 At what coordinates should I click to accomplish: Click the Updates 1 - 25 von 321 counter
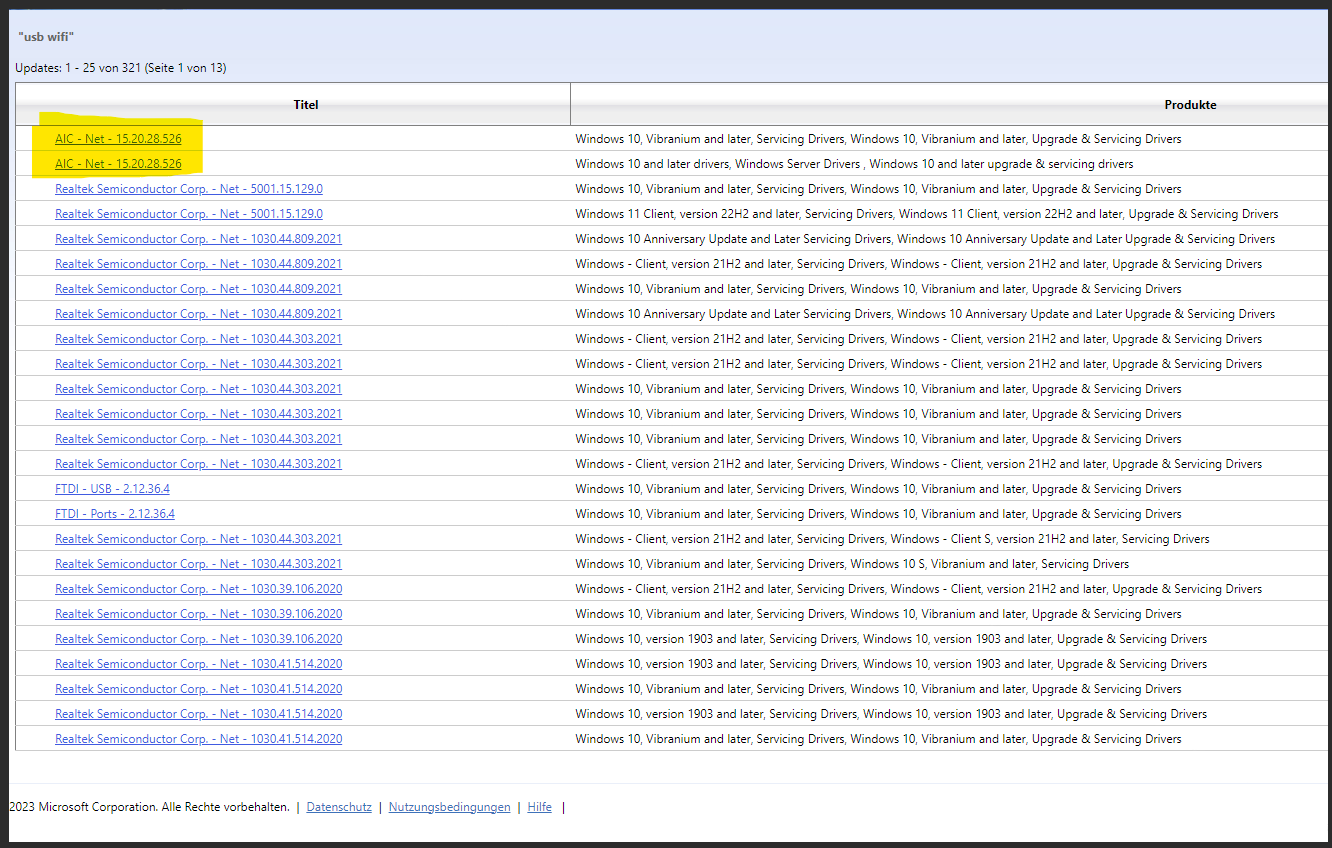pos(121,68)
